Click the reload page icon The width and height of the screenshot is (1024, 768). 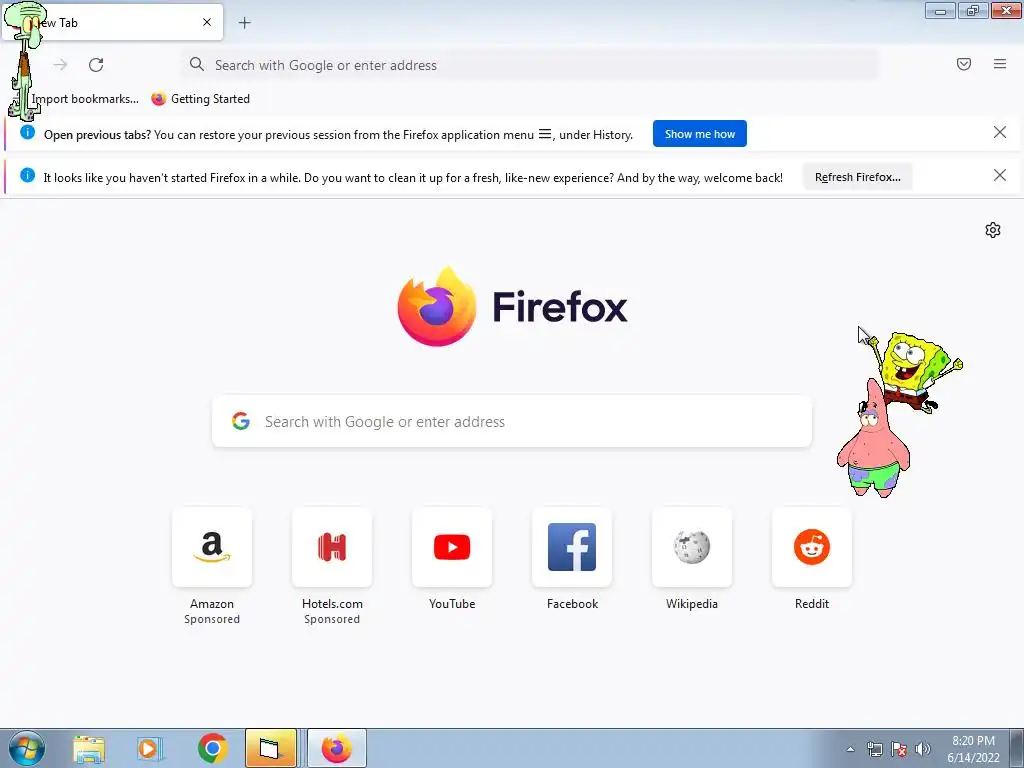pyautogui.click(x=96, y=65)
